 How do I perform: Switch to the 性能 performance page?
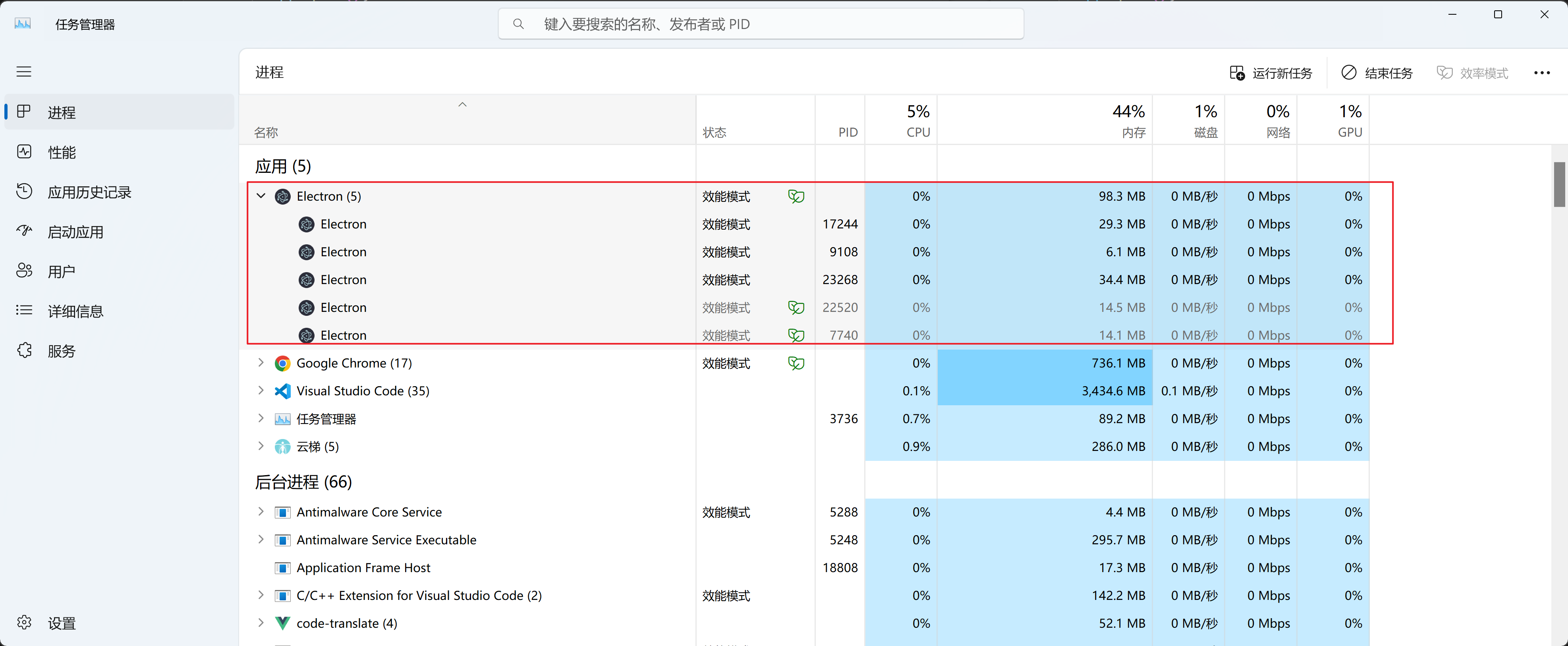[x=119, y=152]
